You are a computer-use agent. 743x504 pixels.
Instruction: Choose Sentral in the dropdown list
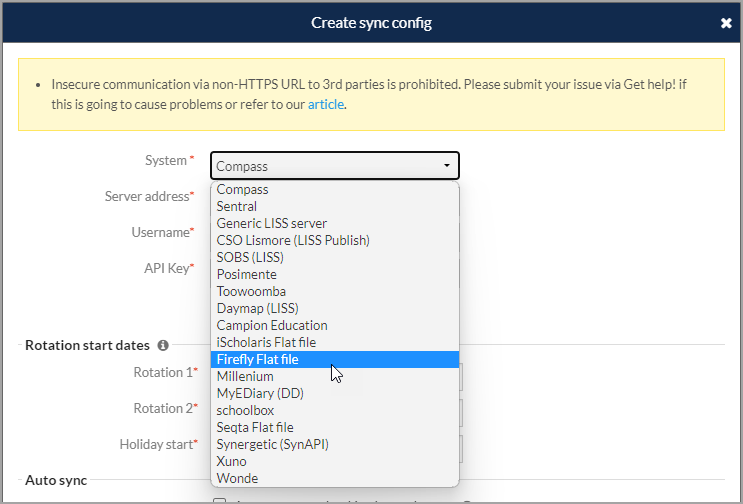pyautogui.click(x=237, y=206)
